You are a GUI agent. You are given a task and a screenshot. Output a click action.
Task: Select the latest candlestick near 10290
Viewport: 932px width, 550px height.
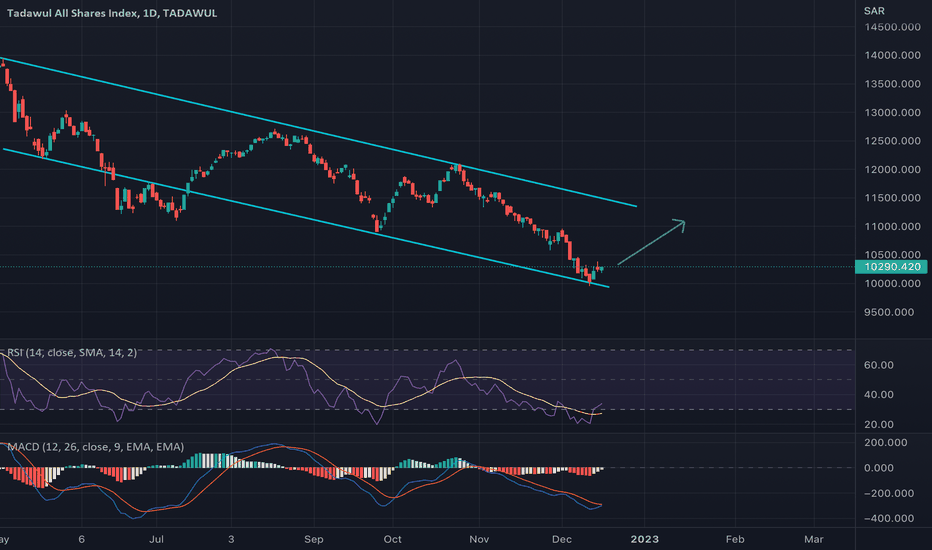tap(602, 269)
